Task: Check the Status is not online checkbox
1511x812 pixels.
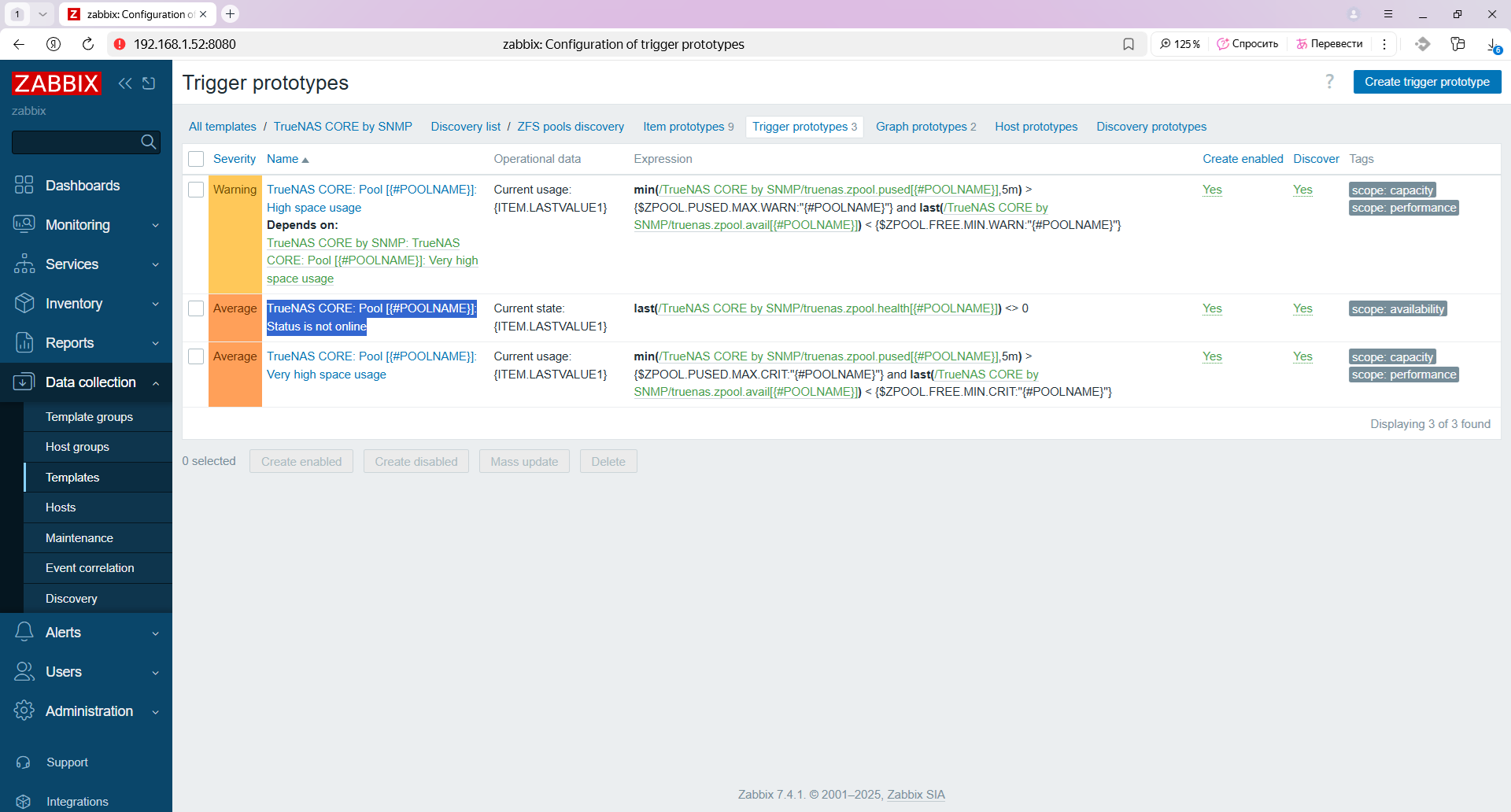Action: 196,308
